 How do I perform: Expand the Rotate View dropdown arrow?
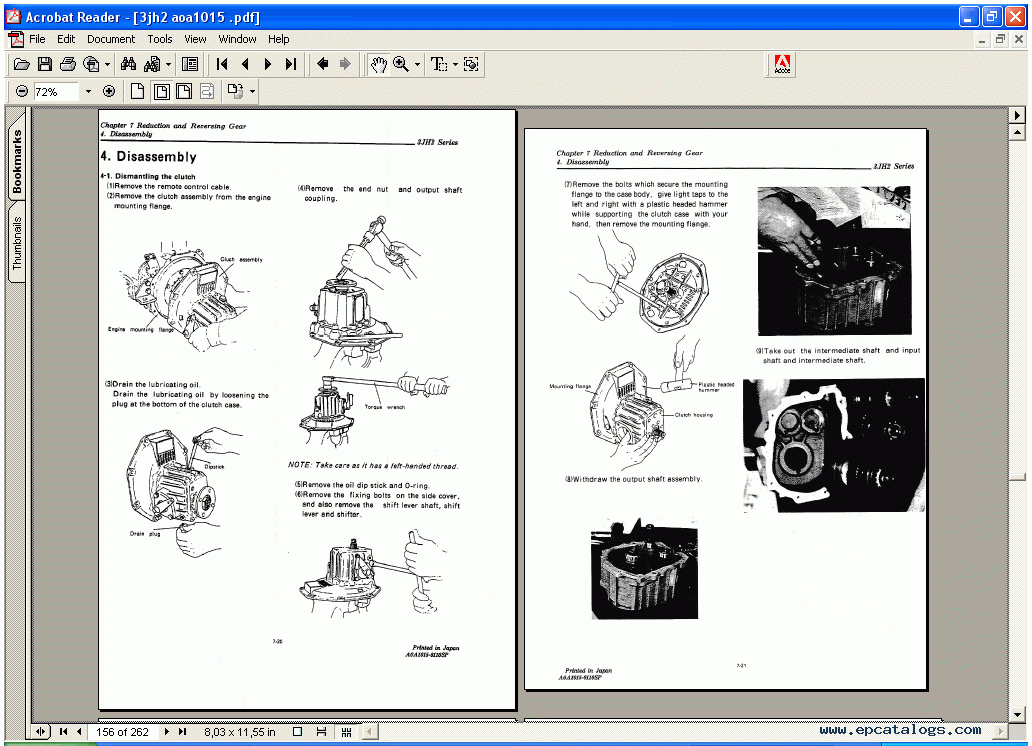pyautogui.click(x=252, y=92)
